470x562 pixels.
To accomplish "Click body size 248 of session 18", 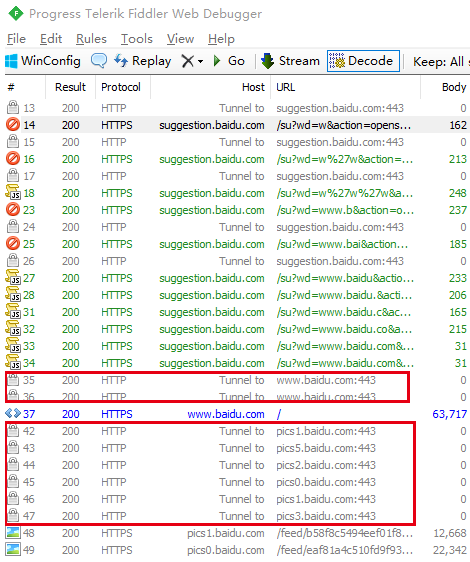I will point(457,193).
